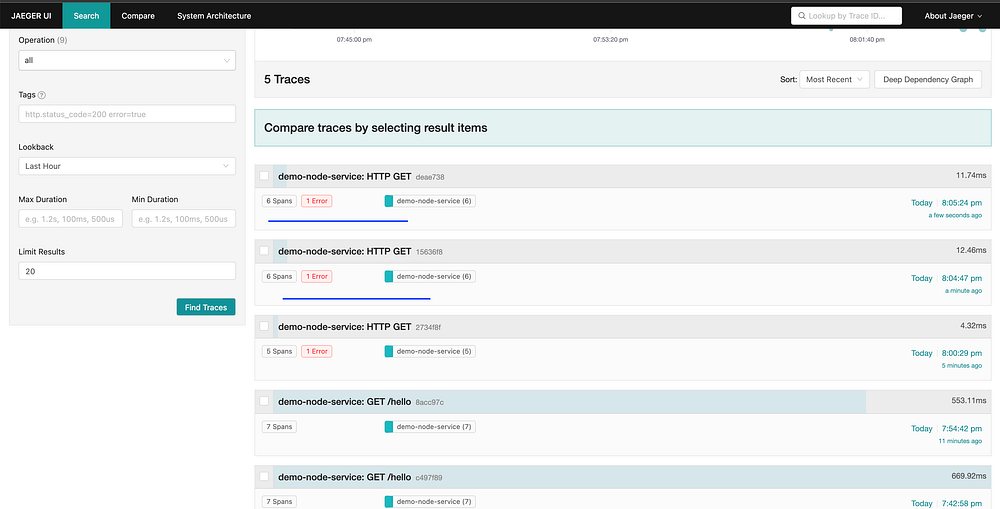Click the magnifier icon in Trace ID lookup
Screen dimensions: 1000x509
[802, 16]
